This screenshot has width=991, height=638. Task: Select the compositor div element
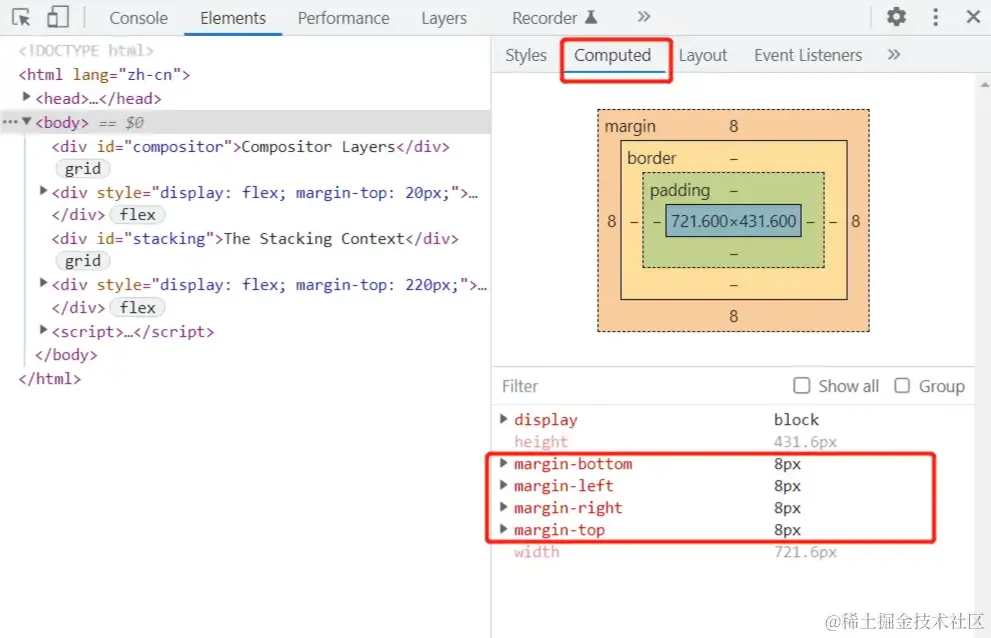click(250, 147)
